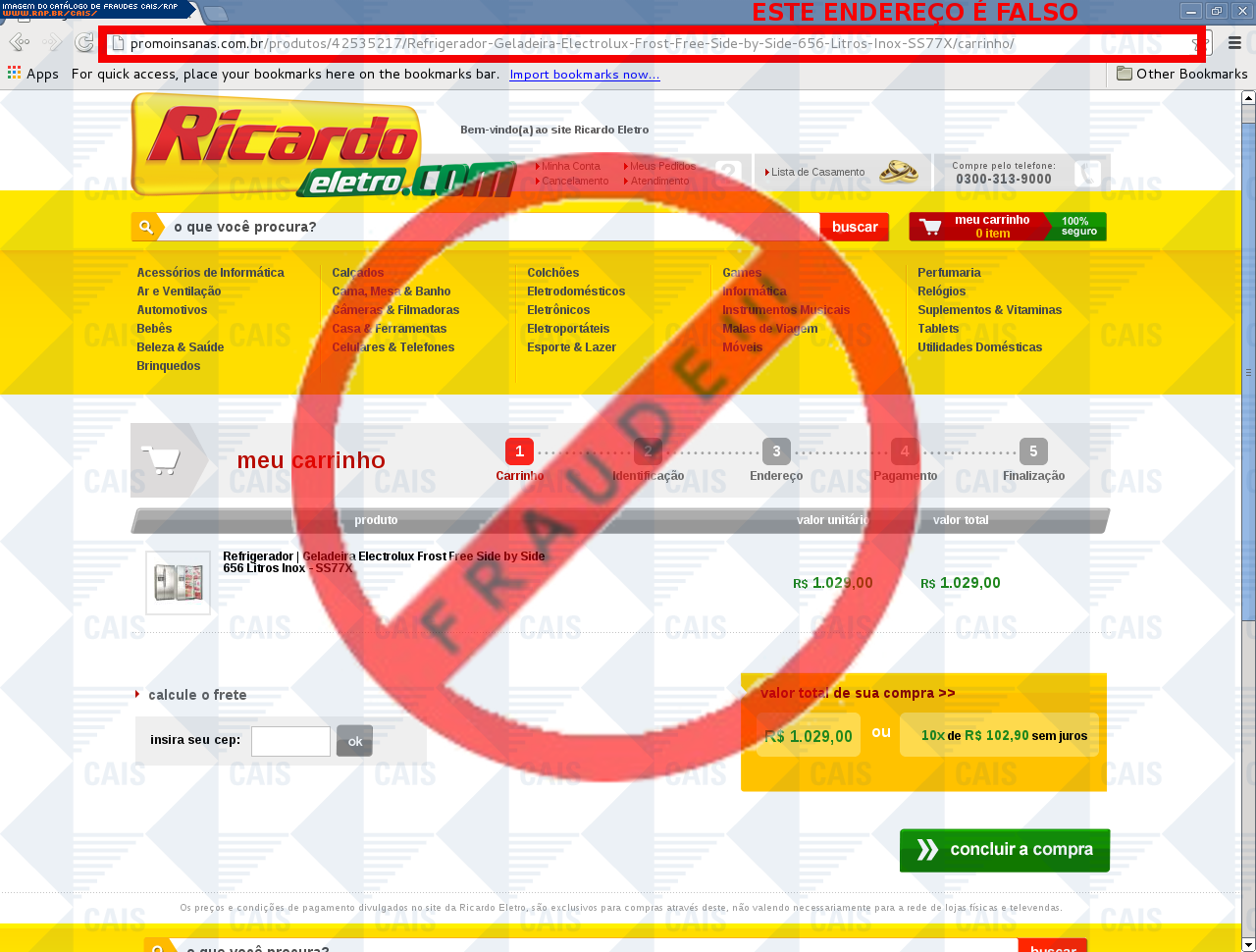Click the CEP input field
This screenshot has width=1256, height=952.
[x=290, y=741]
